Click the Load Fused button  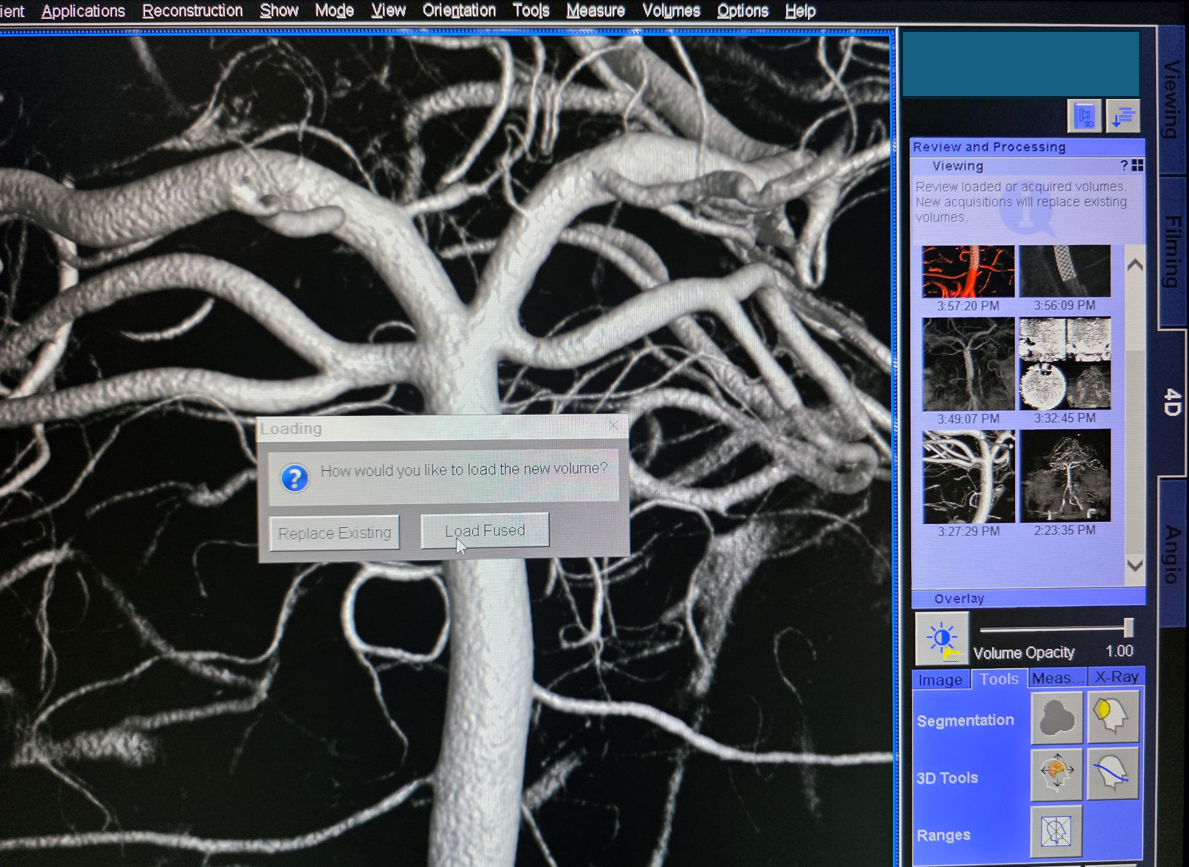(485, 531)
